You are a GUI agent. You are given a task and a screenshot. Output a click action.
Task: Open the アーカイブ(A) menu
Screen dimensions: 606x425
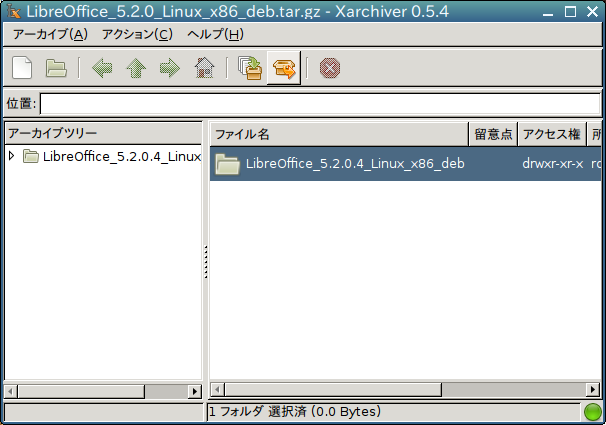pyautogui.click(x=50, y=34)
